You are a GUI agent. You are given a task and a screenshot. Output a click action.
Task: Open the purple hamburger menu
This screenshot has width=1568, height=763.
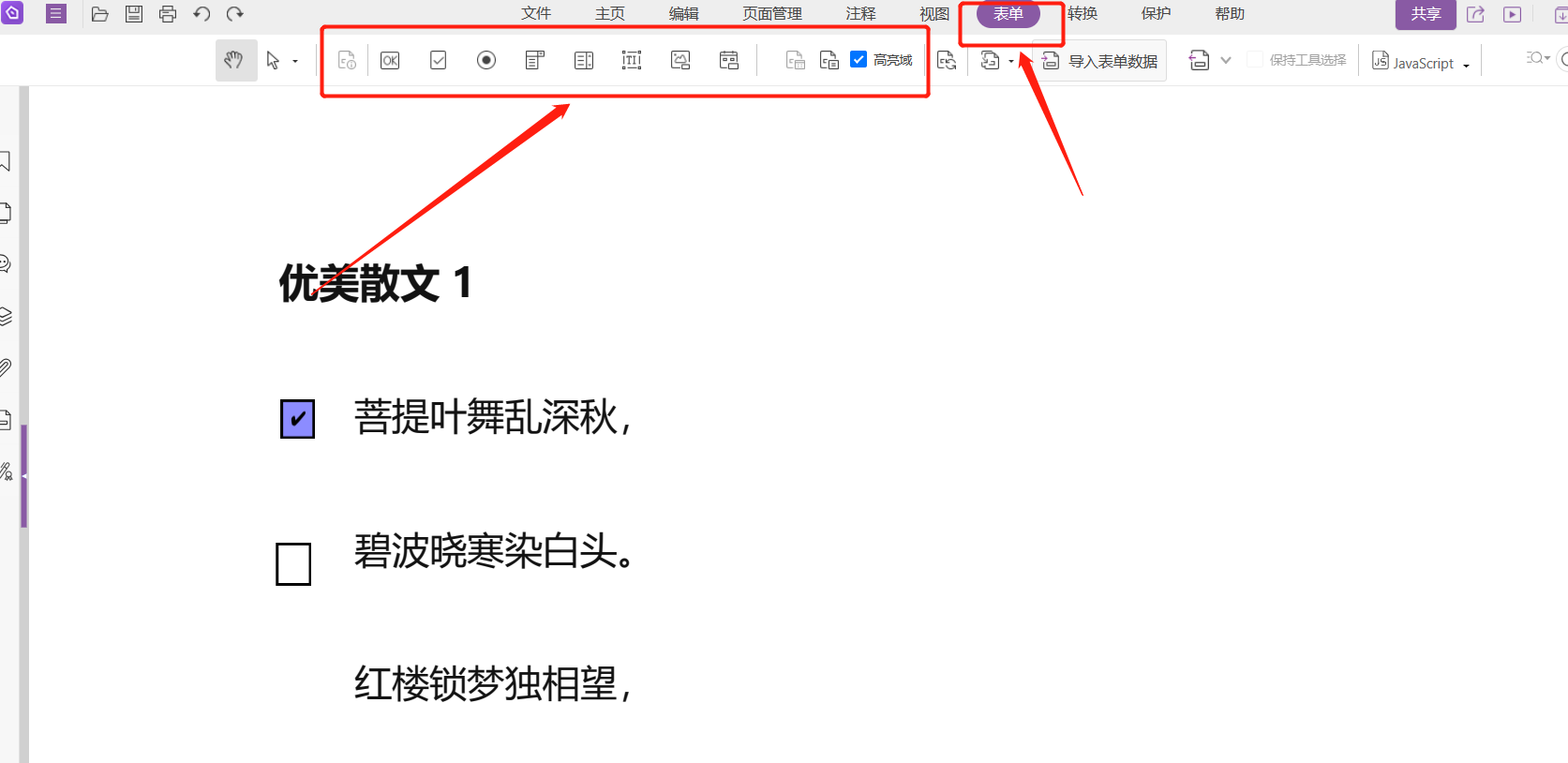pos(56,14)
